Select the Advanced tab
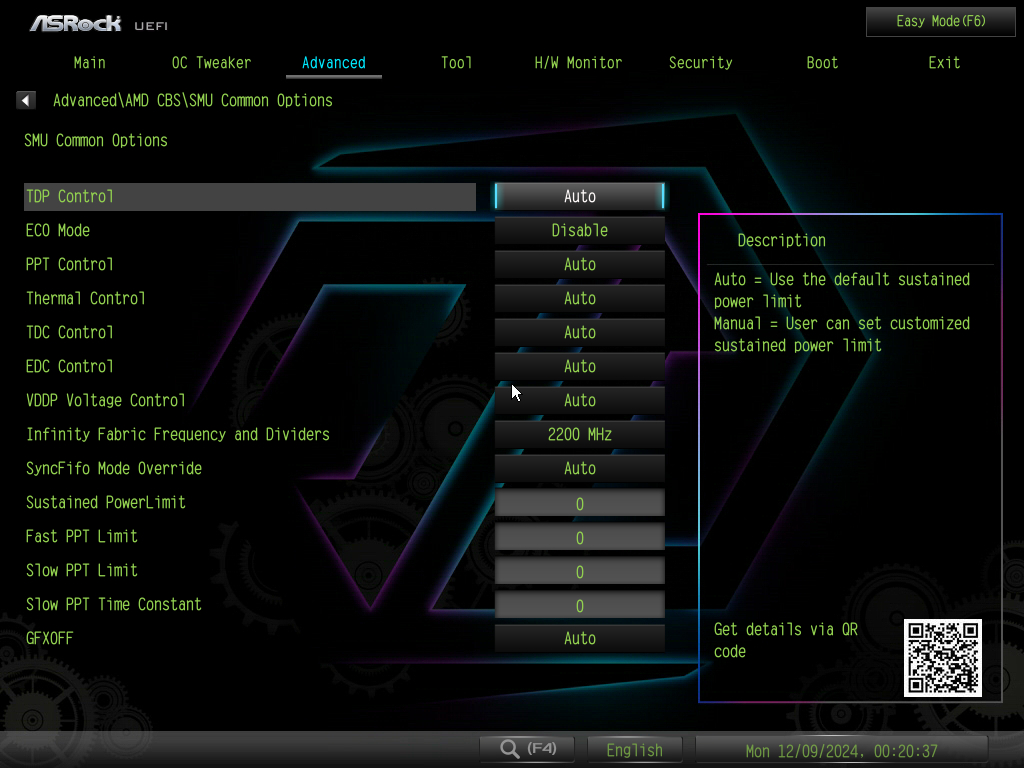1024x768 pixels. [334, 63]
